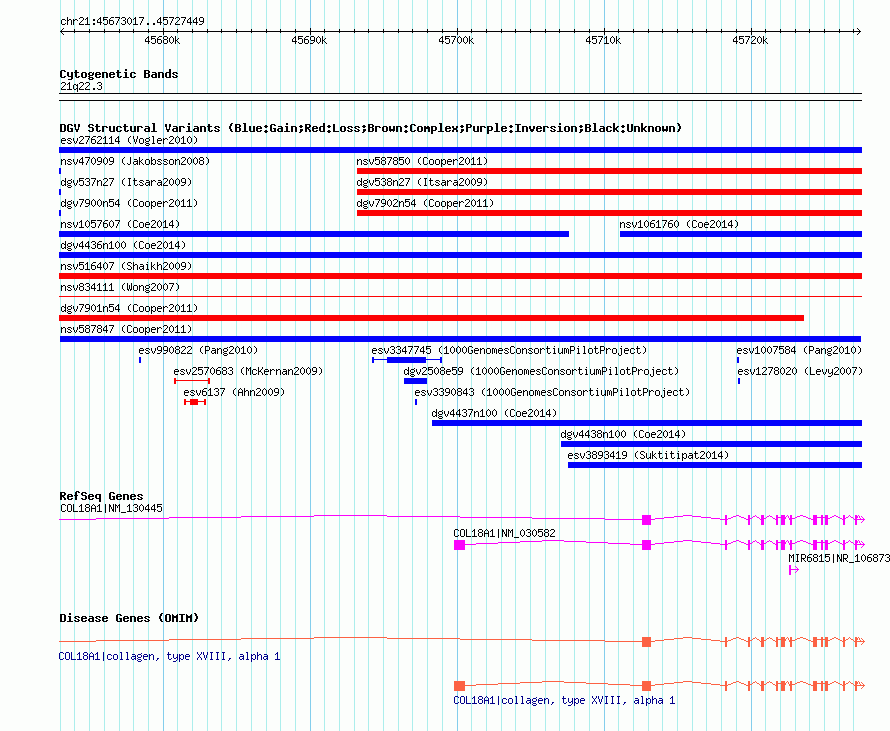Image resolution: width=890 pixels, height=731 pixels.
Task: Select the dgv4437n100 (Coe2014) bar
Action: point(646,423)
